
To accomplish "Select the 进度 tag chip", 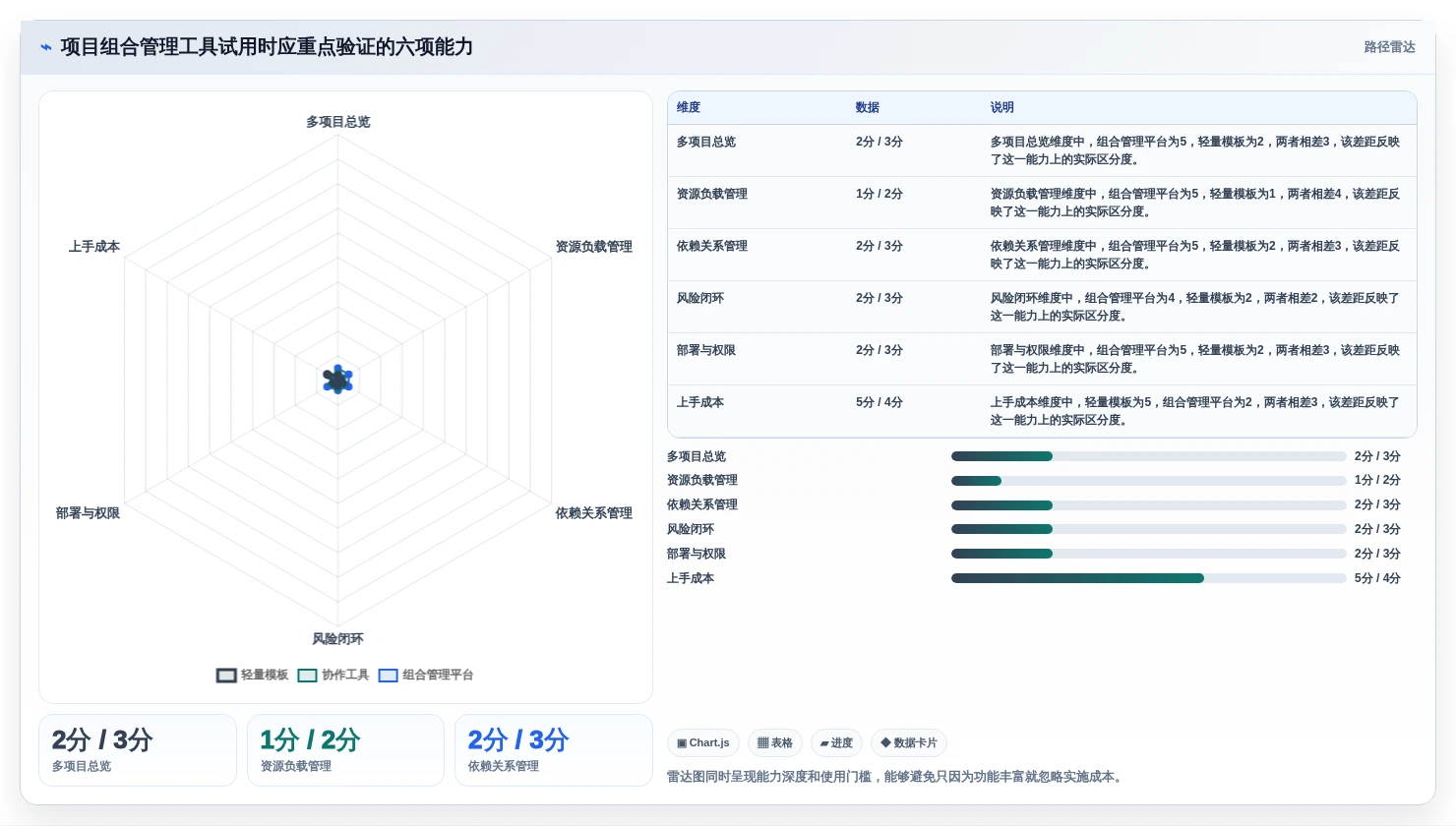I will pos(836,743).
